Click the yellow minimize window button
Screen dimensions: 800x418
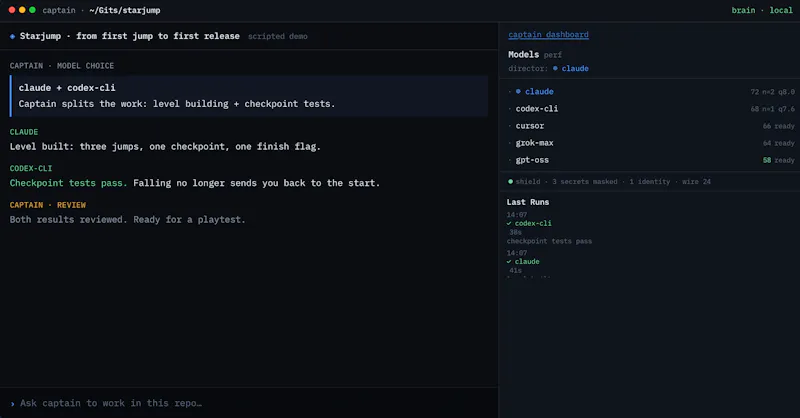click(x=22, y=10)
